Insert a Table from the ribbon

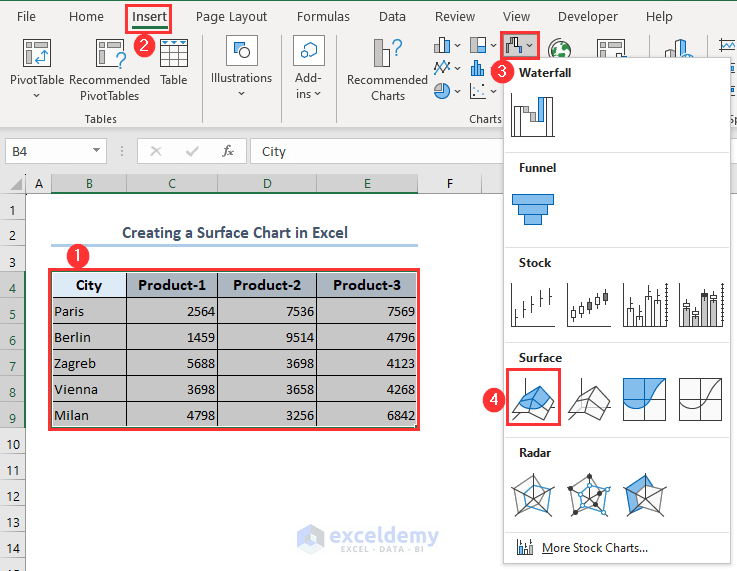[x=173, y=63]
